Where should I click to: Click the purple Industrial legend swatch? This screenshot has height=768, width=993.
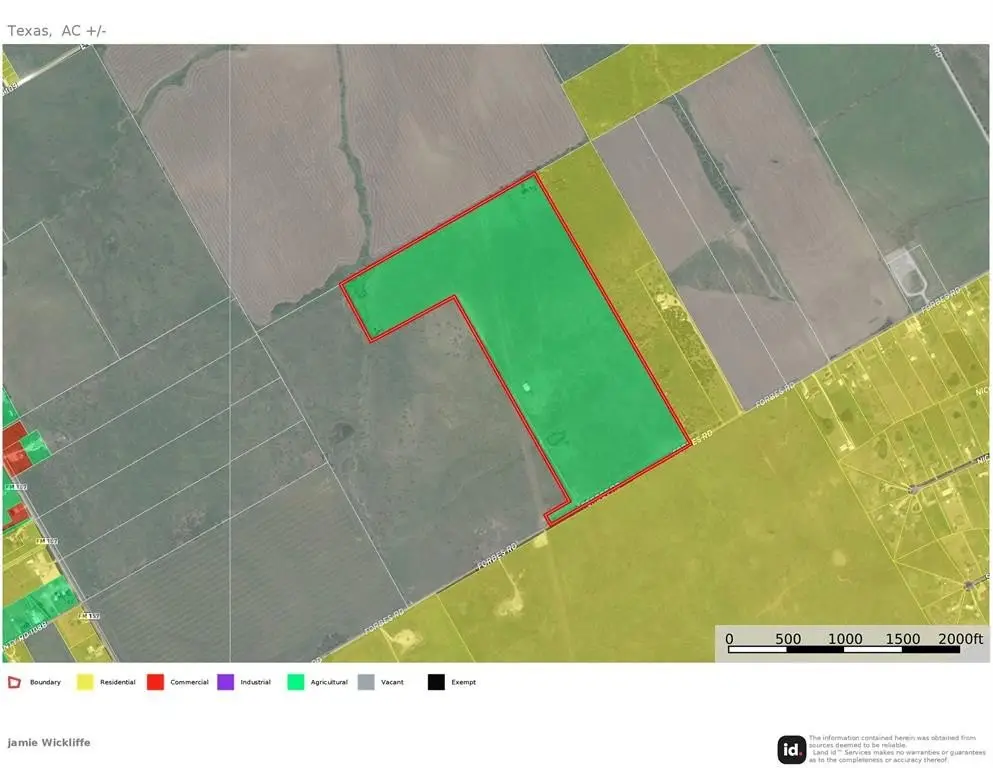click(225, 682)
